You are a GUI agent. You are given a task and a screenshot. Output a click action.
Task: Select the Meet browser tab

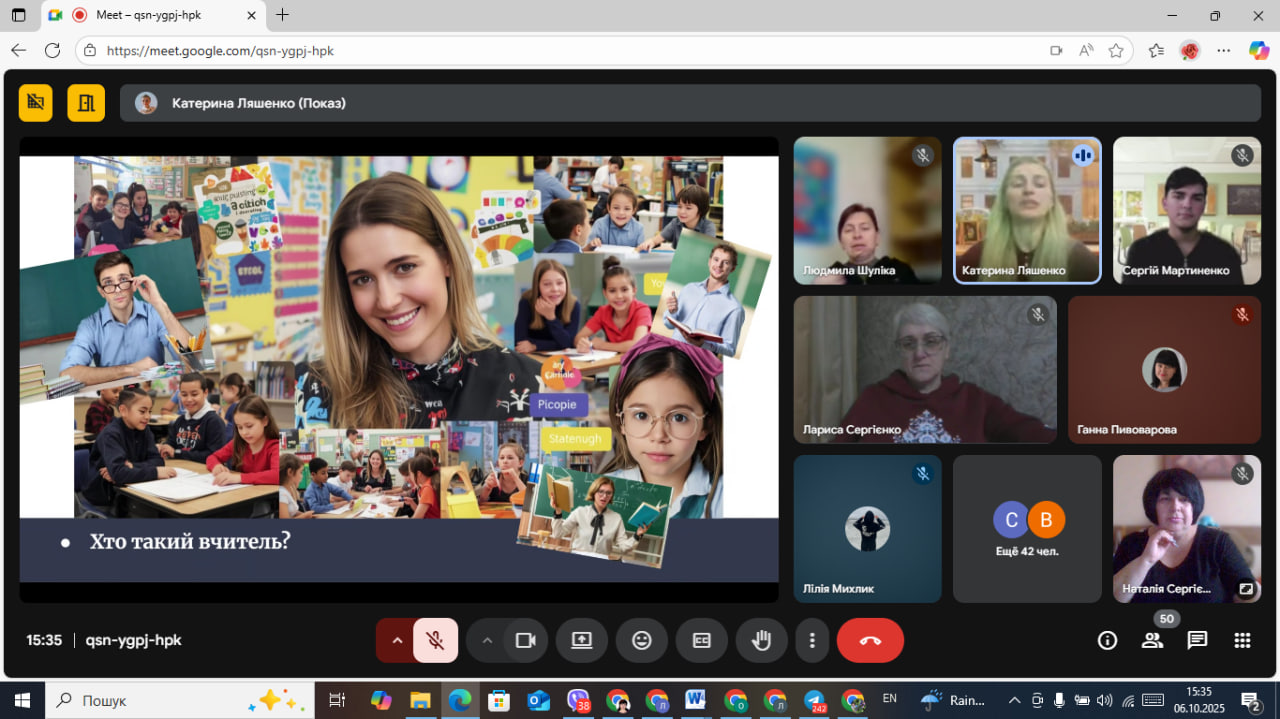tap(150, 15)
